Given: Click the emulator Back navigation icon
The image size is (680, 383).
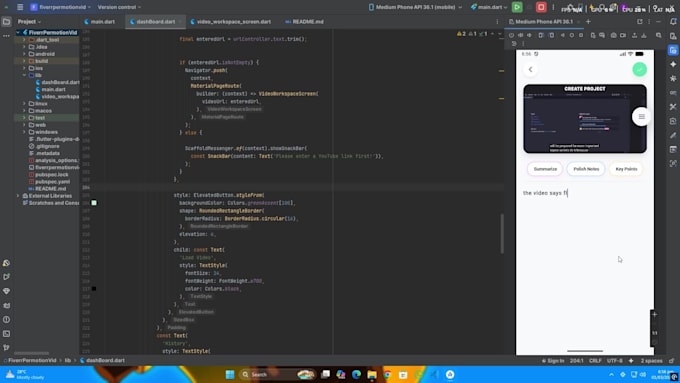Looking at the screenshot, I should (562, 35).
